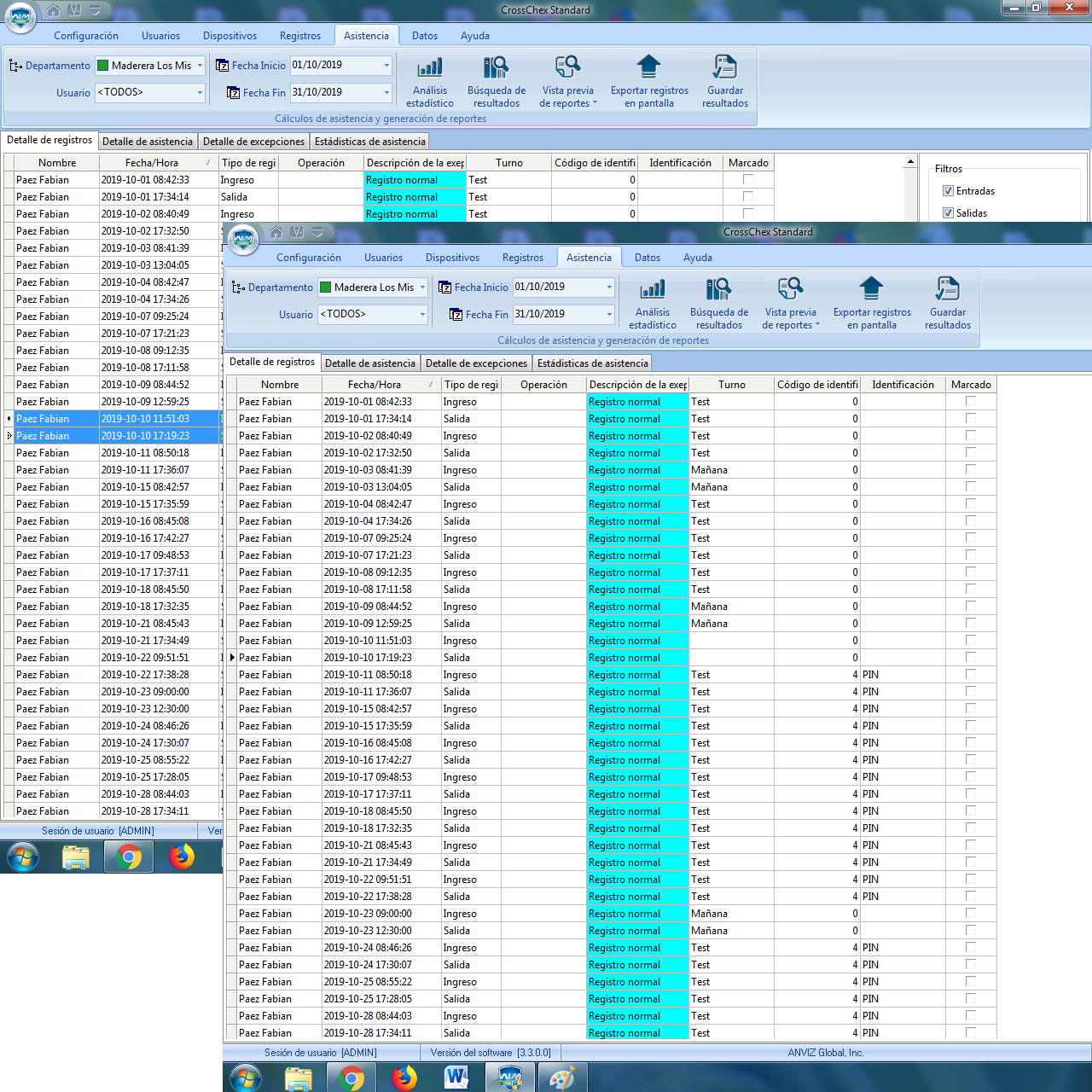Open Configuración menu in the back window

pos(86,36)
